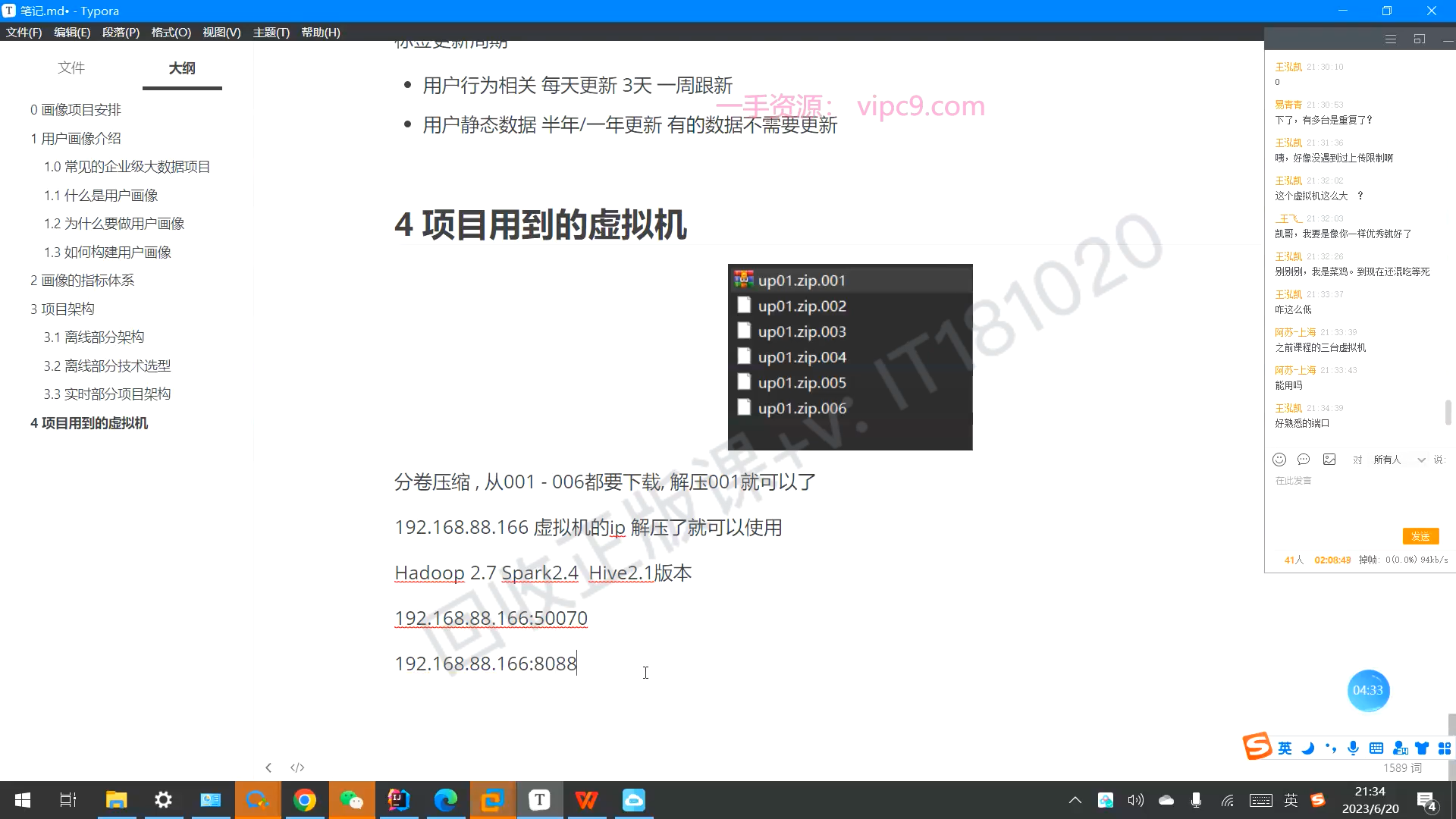Switch to the 文件 sidebar tab

click(x=71, y=68)
